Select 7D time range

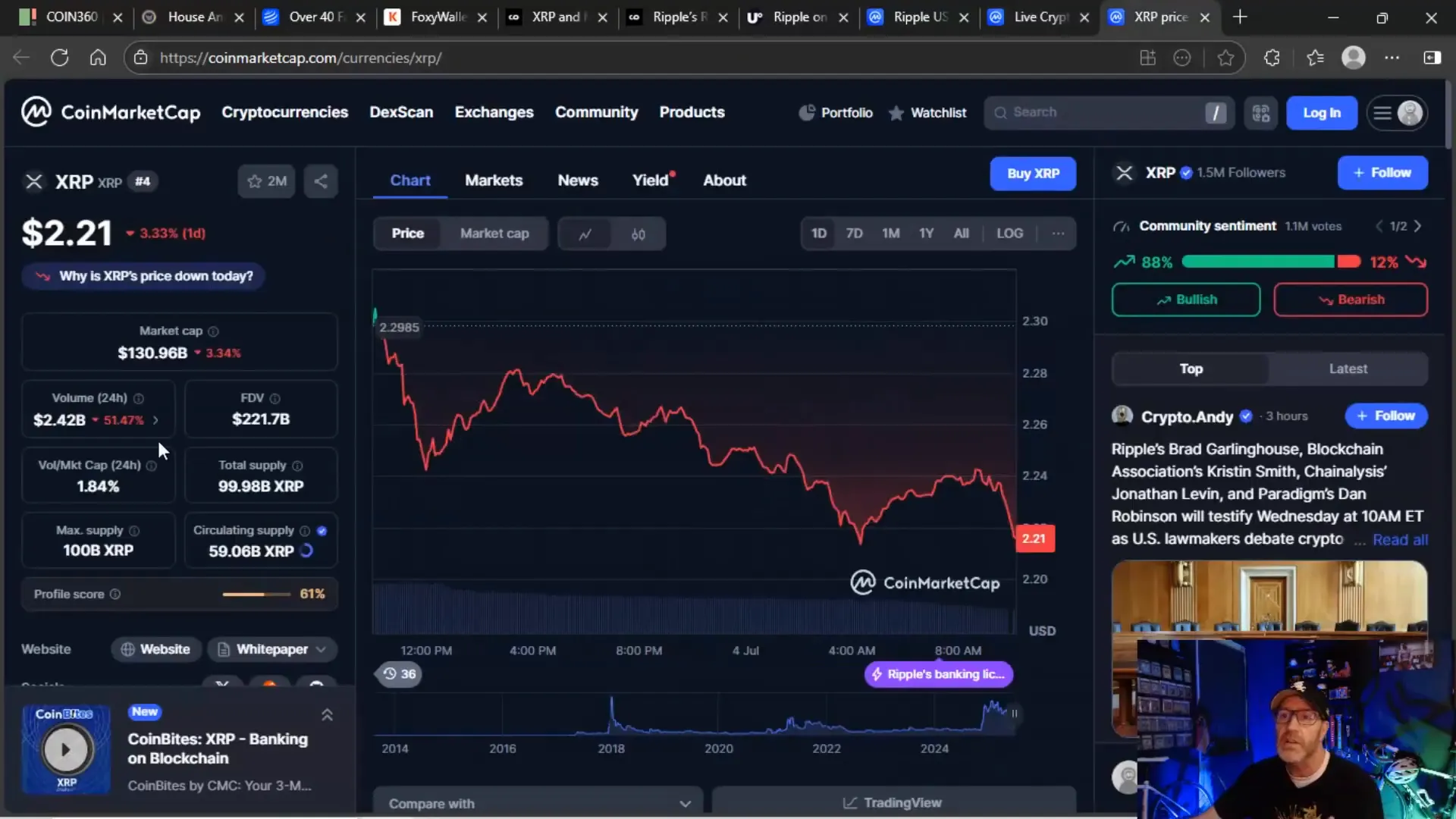pos(854,234)
